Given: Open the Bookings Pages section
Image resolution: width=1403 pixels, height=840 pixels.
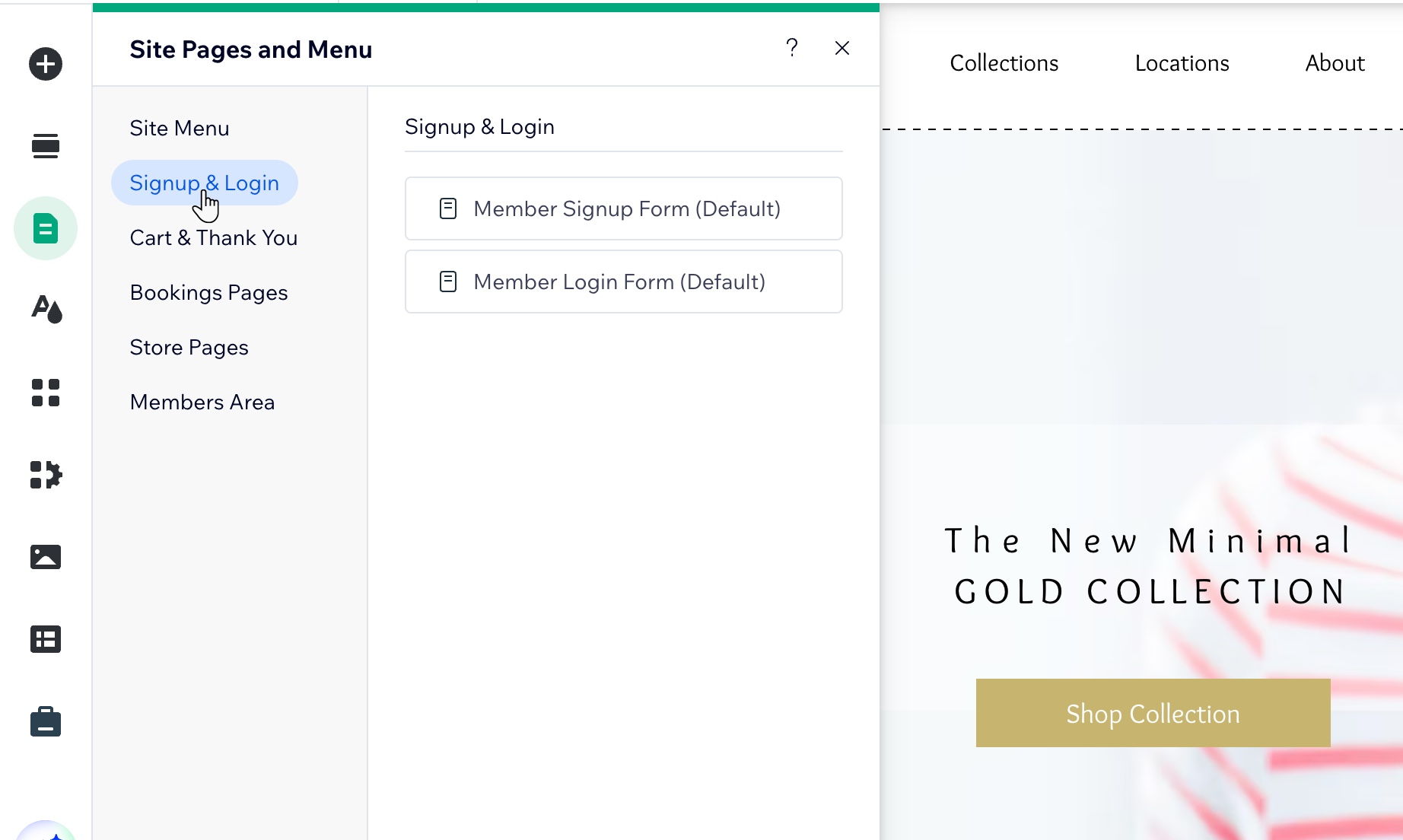Looking at the screenshot, I should pos(209,292).
